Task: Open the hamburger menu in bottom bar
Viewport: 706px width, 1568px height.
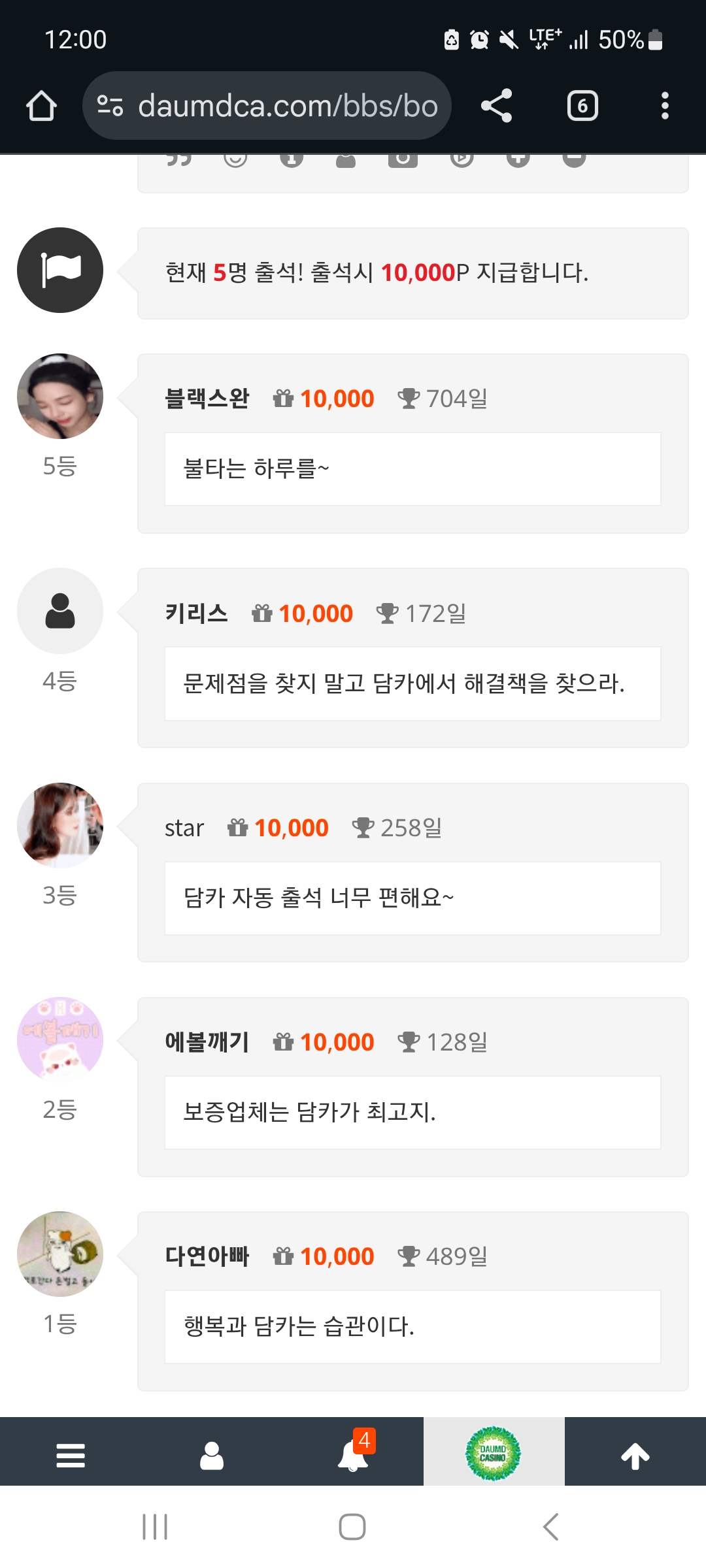Action: 71,1456
